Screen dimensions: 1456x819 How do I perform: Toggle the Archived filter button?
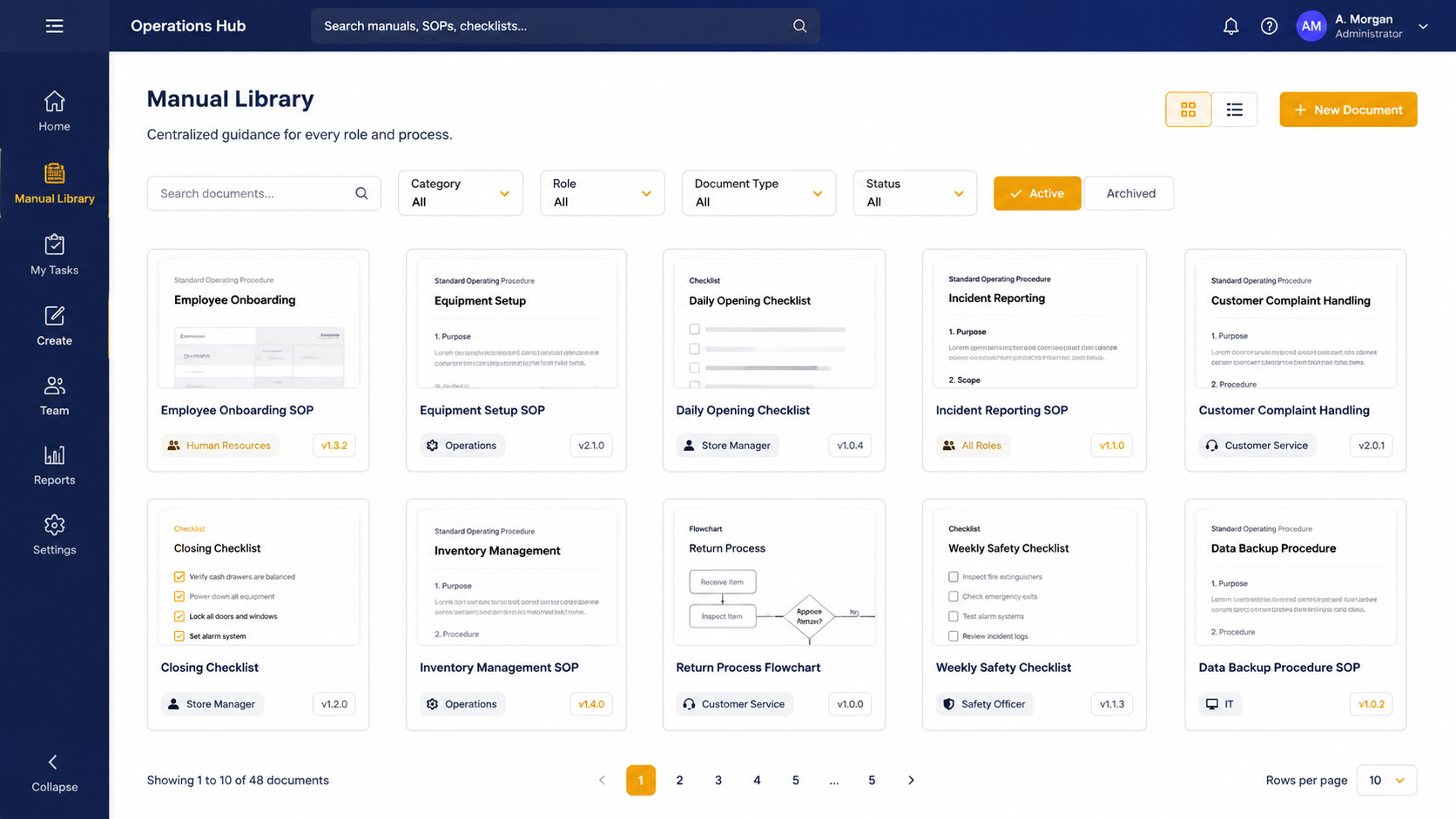click(x=1130, y=193)
